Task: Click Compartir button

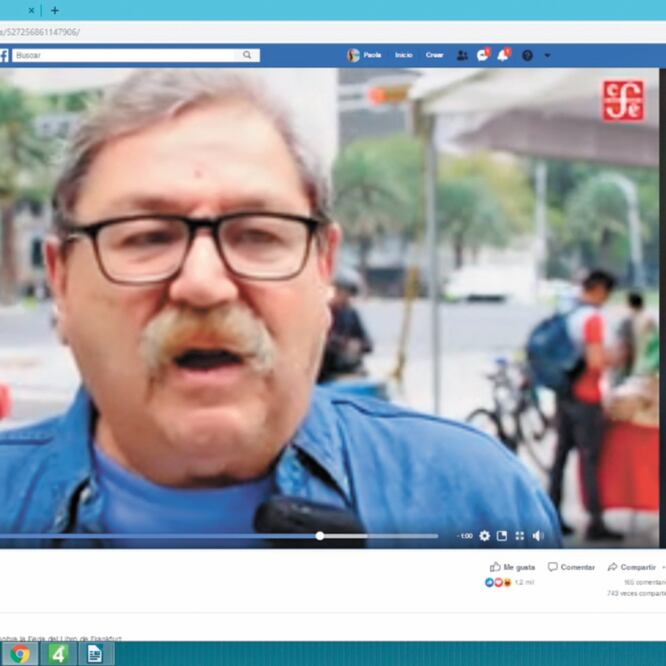Action: pyautogui.click(x=632, y=567)
